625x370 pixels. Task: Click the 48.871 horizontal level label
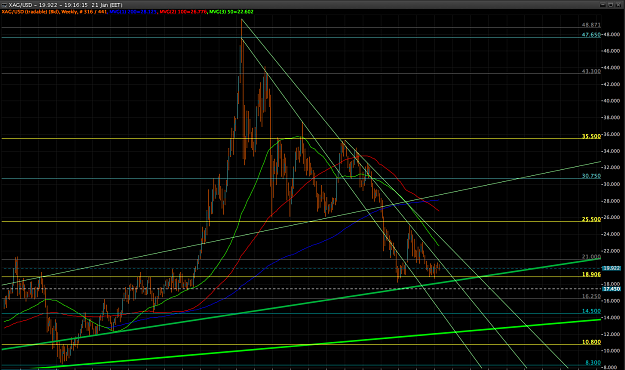click(591, 25)
